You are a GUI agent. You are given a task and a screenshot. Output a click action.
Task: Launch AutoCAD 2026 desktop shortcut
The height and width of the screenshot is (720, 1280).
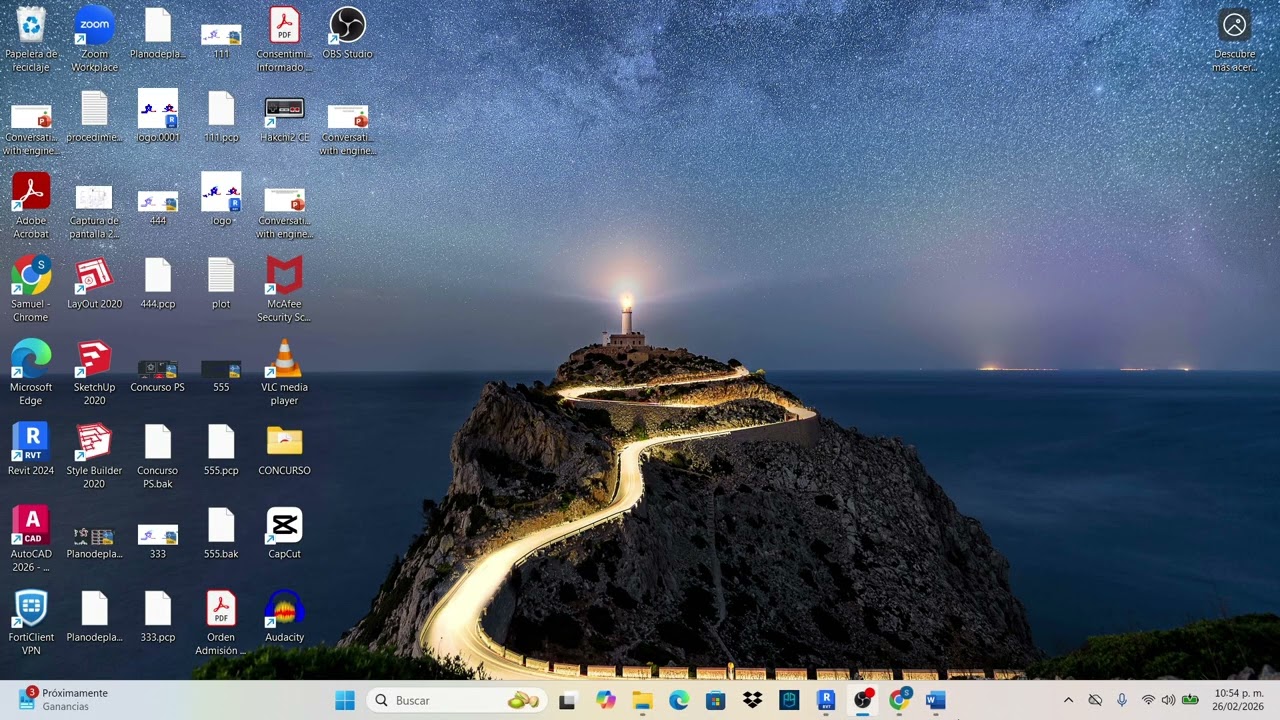tap(31, 539)
